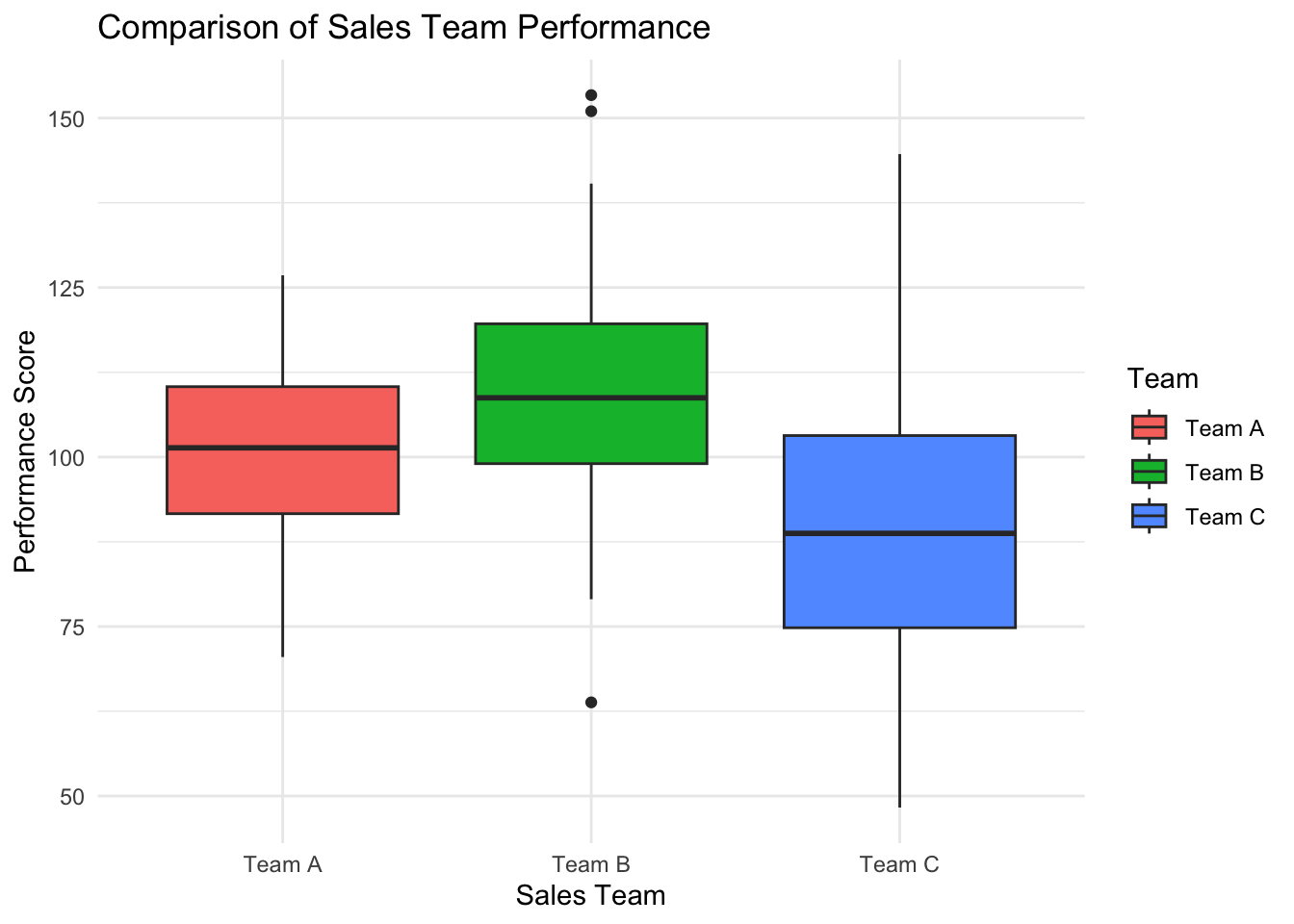The width and height of the screenshot is (1294, 924).
Task: Click the "Team A" x-axis tick label
Action: pos(282,864)
